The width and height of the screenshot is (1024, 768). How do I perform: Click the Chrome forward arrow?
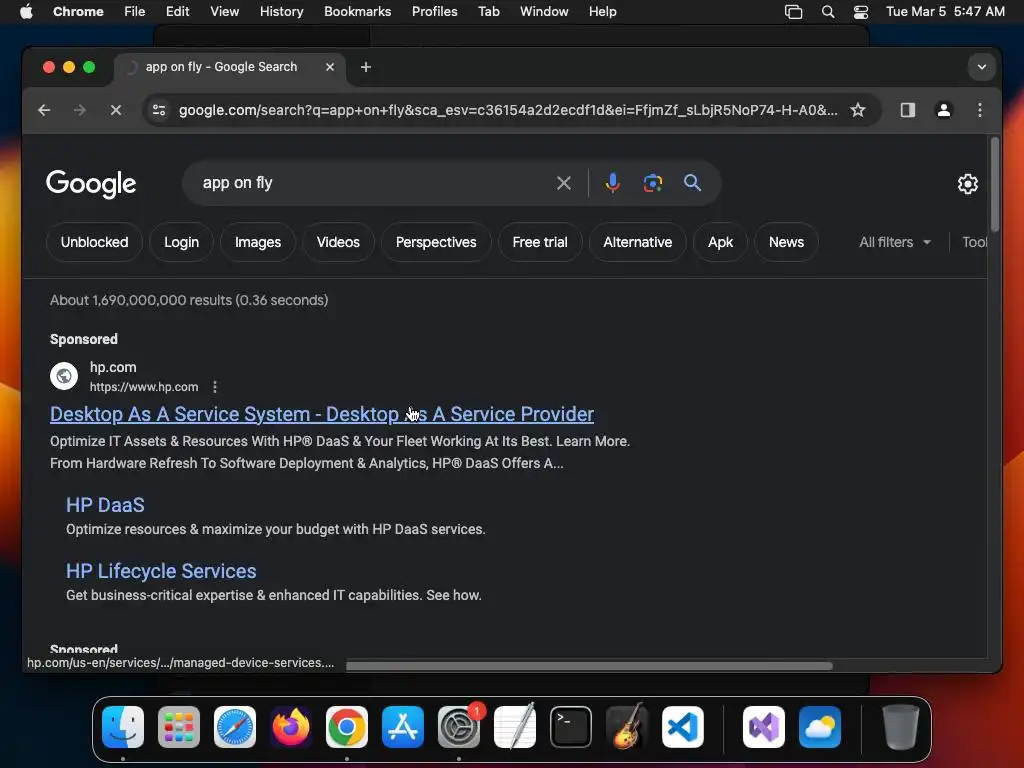click(x=80, y=110)
